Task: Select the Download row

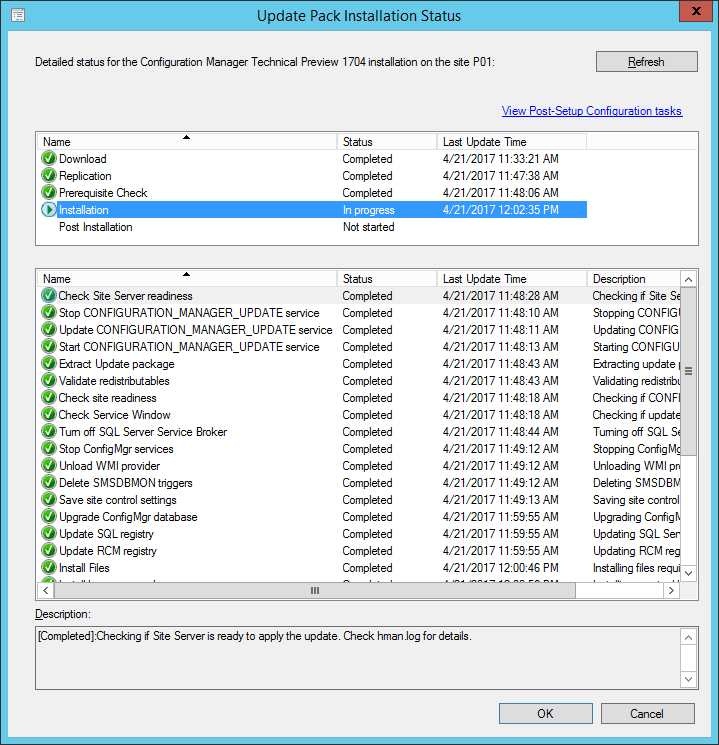Action: click(x=314, y=158)
